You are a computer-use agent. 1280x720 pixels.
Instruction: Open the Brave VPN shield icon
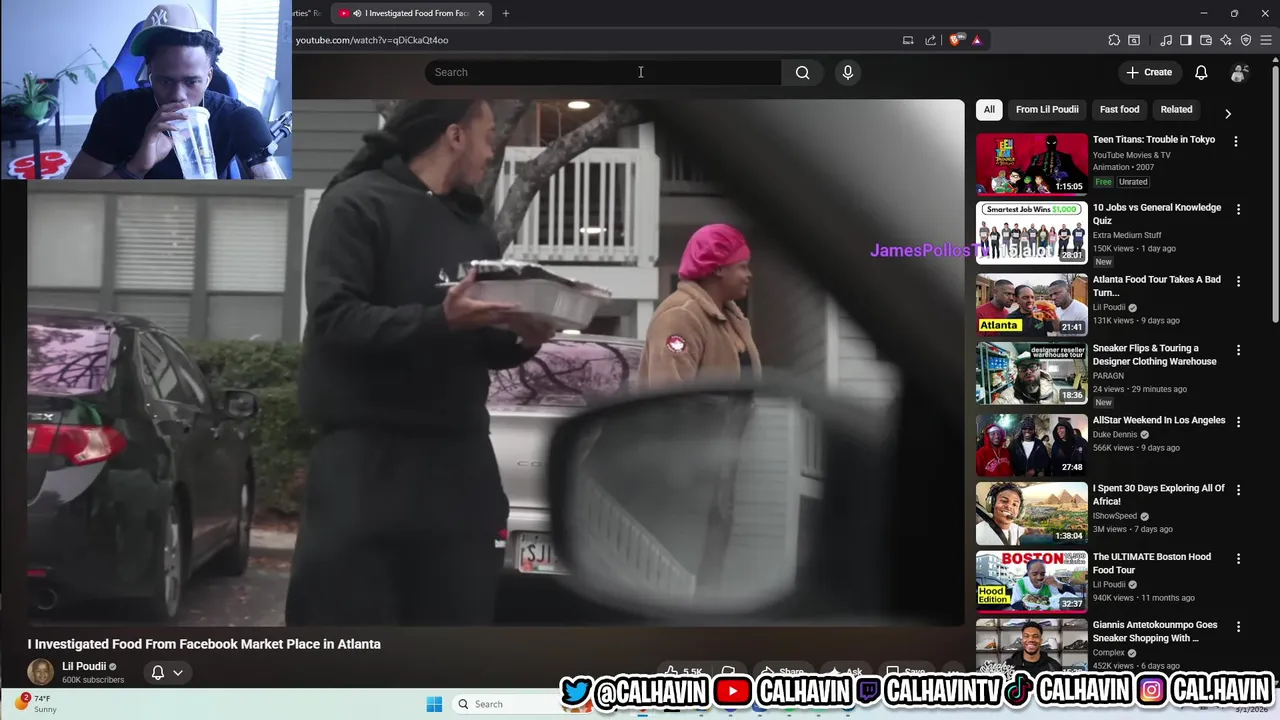1246,40
